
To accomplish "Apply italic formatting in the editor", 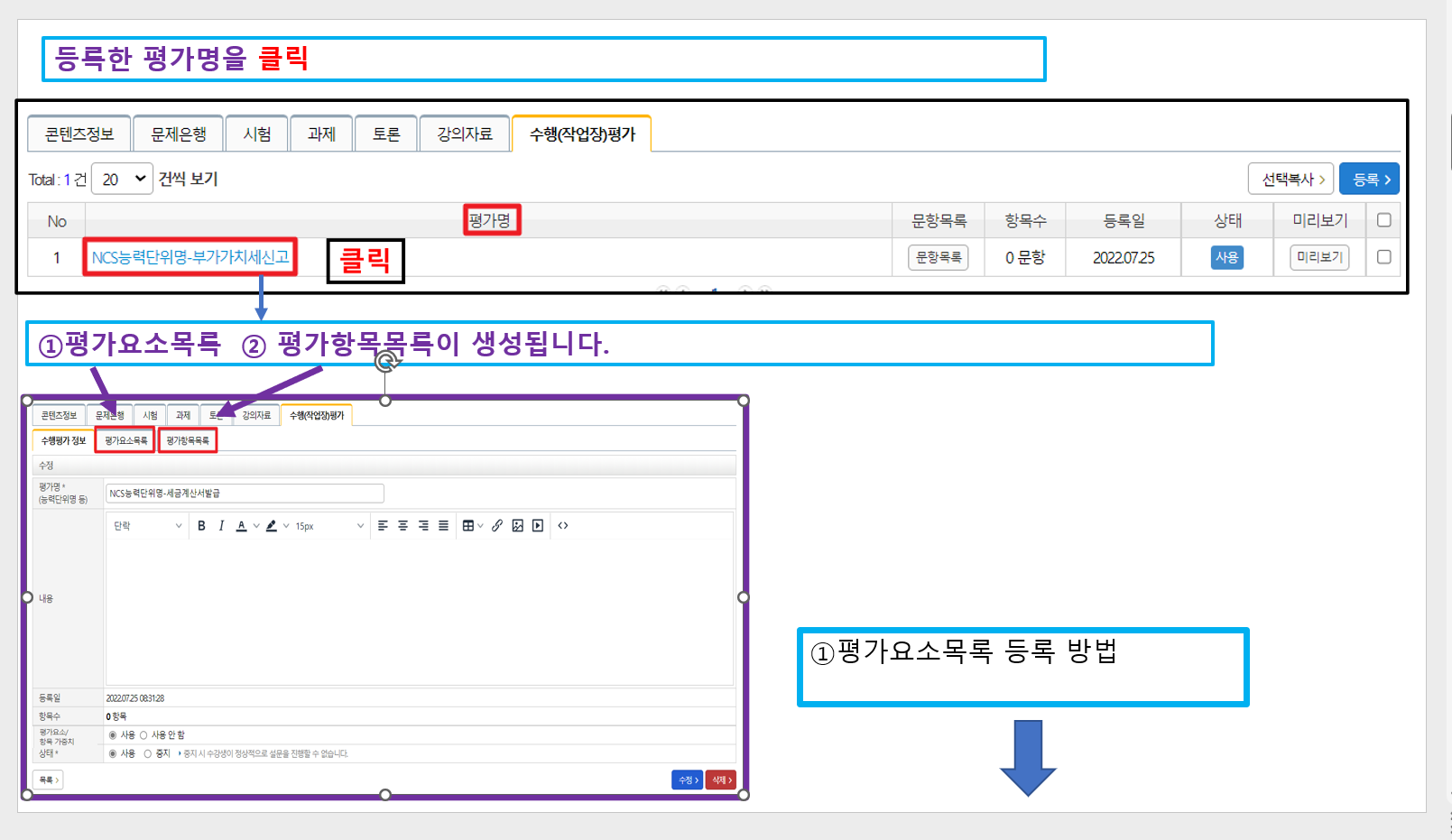I will [221, 526].
